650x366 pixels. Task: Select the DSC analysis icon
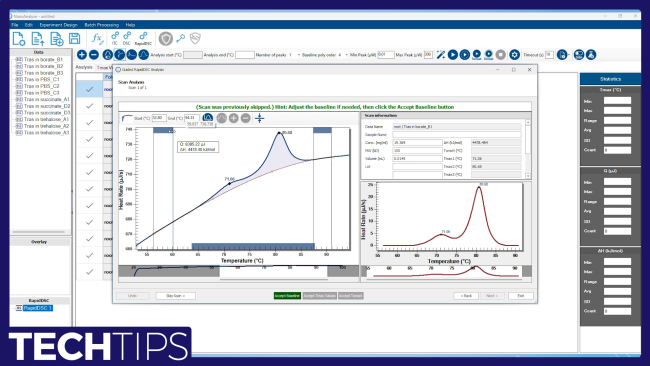pyautogui.click(x=127, y=38)
